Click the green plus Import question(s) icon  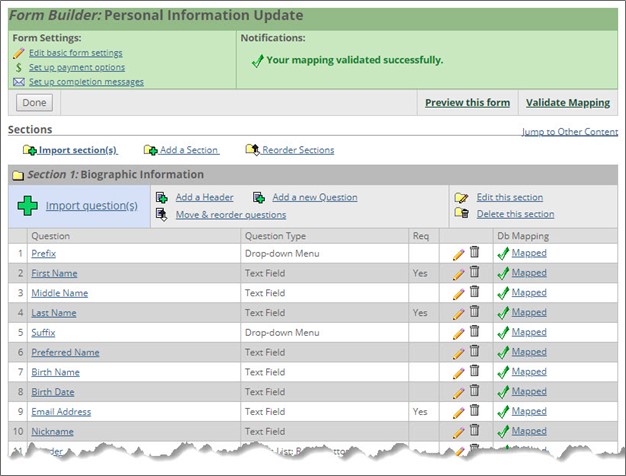point(29,206)
